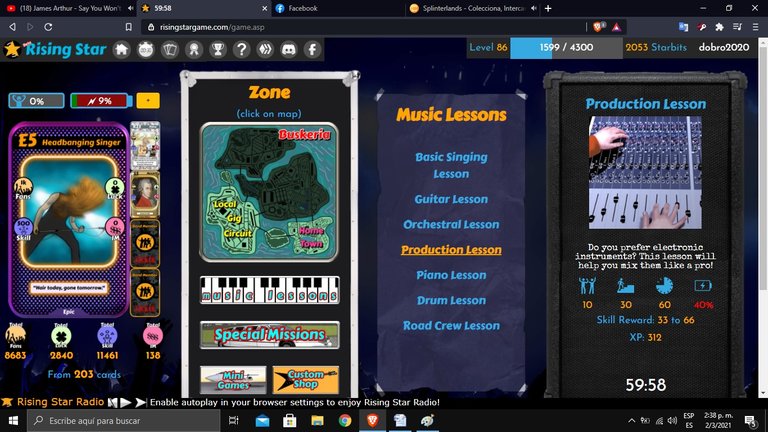Image resolution: width=768 pixels, height=432 pixels.
Task: Click the dobro2020 username
Action: (723, 48)
